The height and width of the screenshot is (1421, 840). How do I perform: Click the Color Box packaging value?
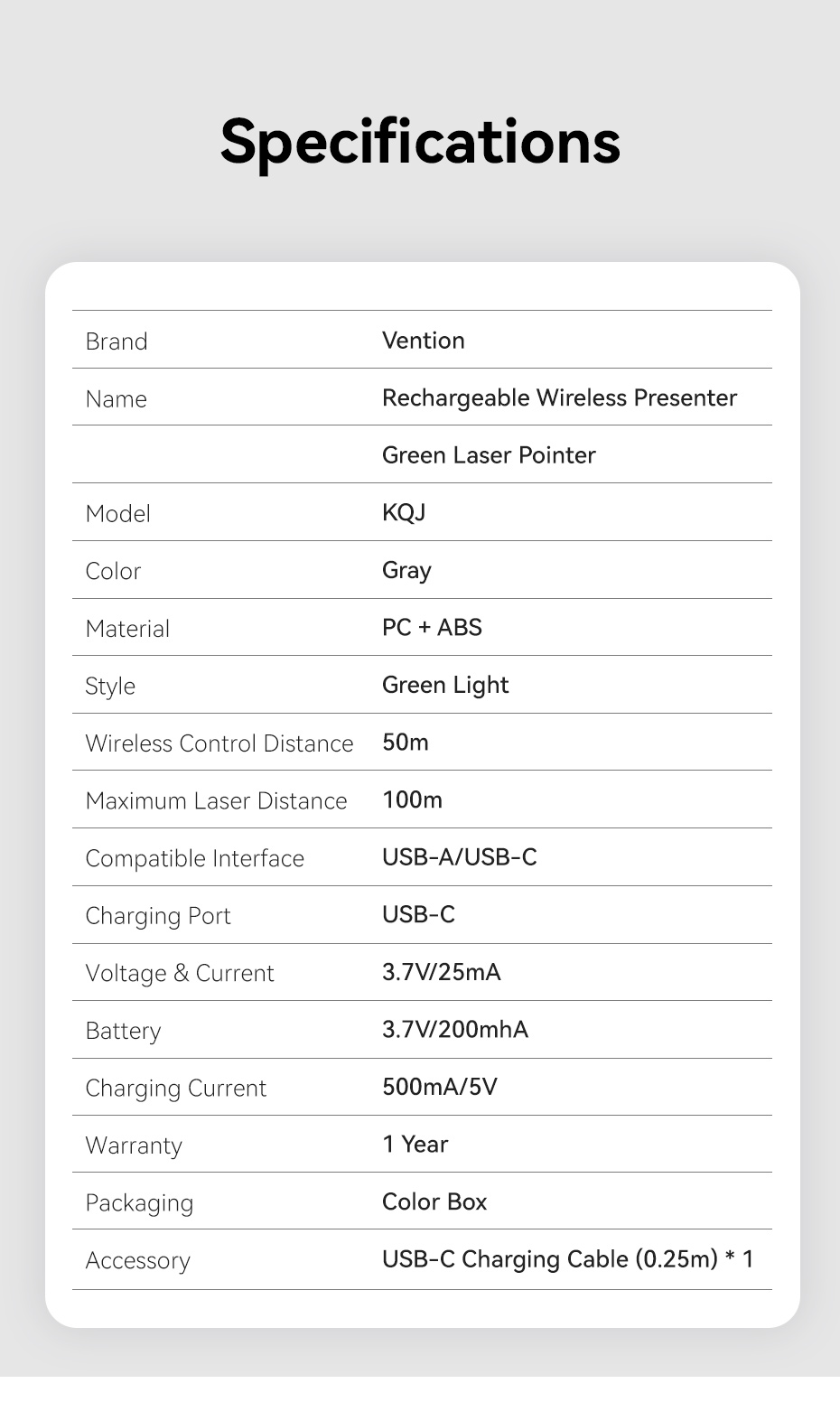(x=434, y=1202)
